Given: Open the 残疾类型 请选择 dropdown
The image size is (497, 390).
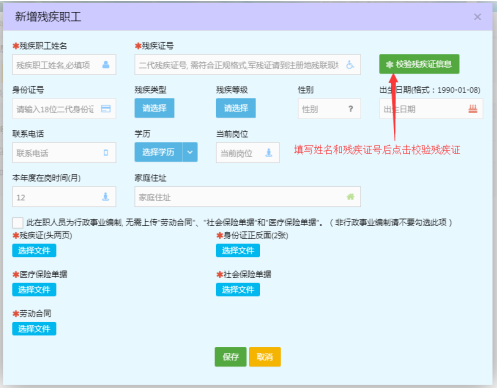Looking at the screenshot, I should point(154,108).
